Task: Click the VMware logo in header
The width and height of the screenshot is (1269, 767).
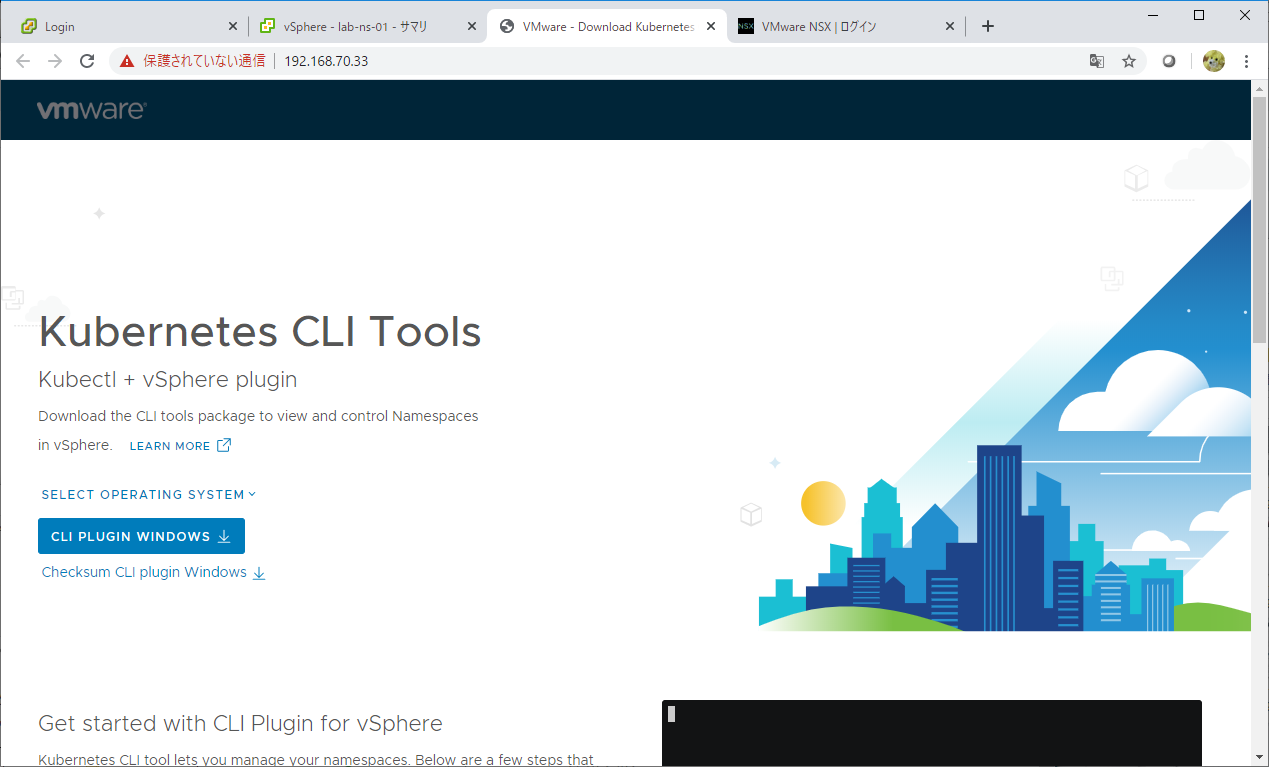Action: point(91,110)
